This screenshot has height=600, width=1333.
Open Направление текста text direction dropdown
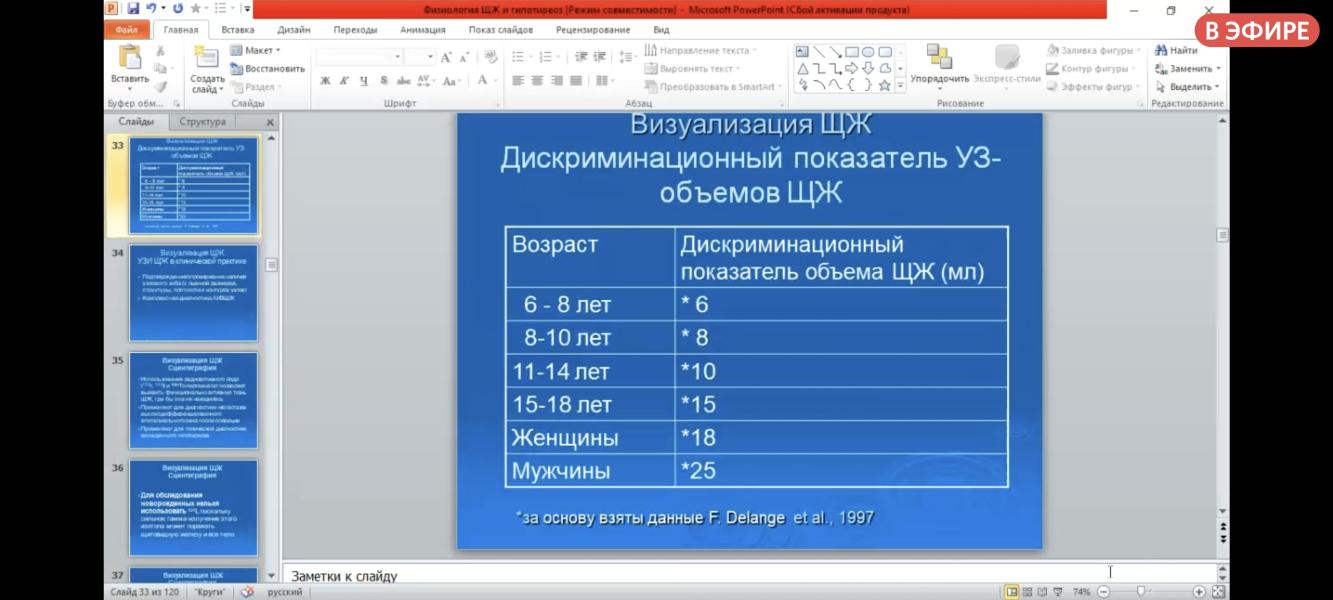(700, 50)
